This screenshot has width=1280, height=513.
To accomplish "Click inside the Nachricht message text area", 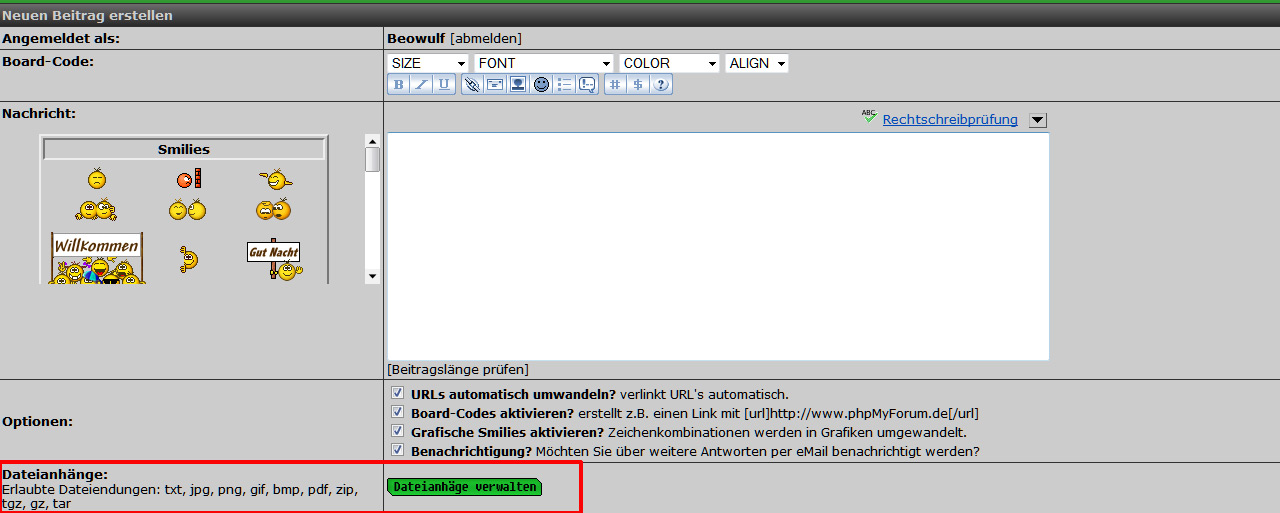I will tap(717, 246).
